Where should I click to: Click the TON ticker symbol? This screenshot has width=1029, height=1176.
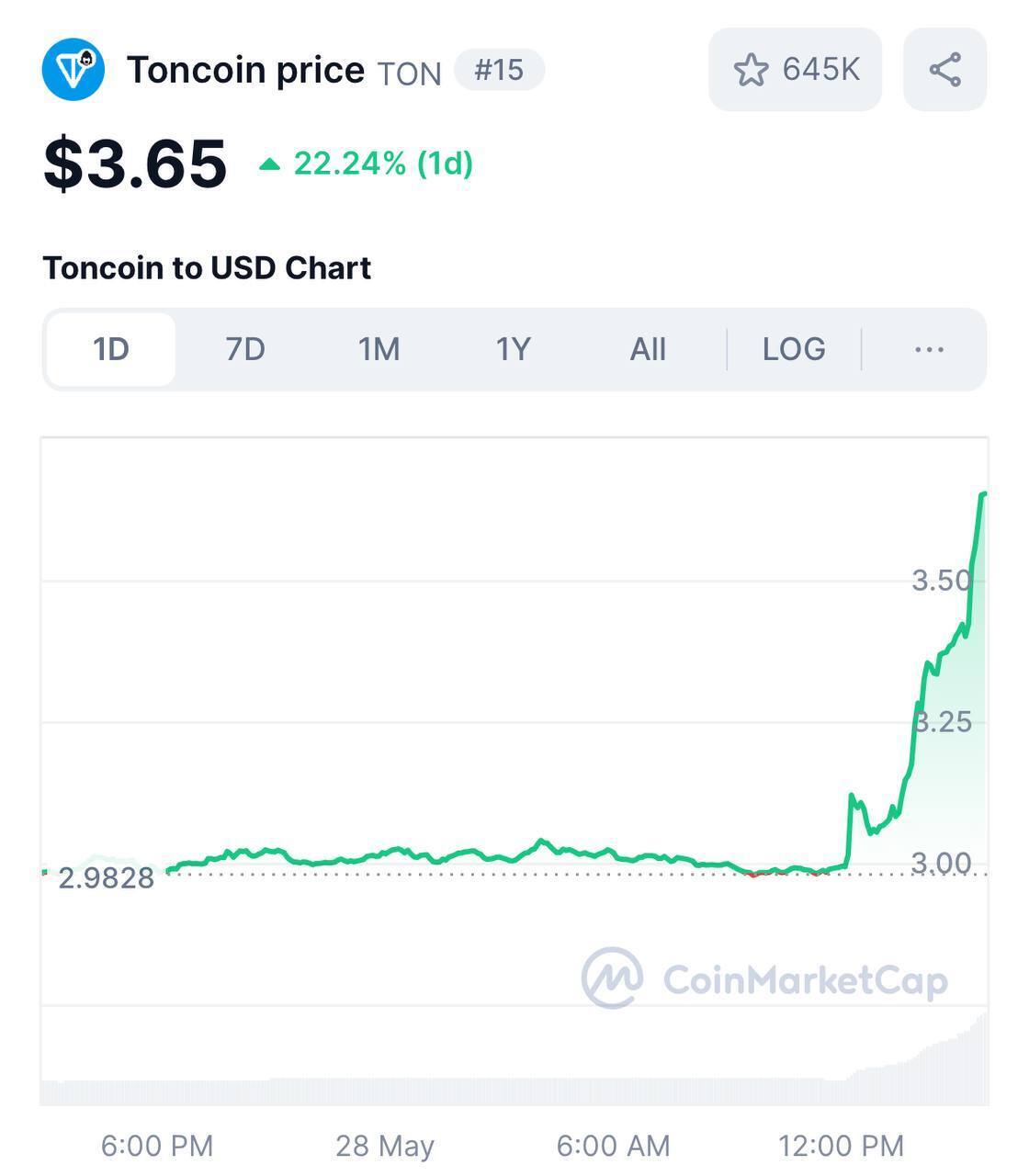click(409, 73)
